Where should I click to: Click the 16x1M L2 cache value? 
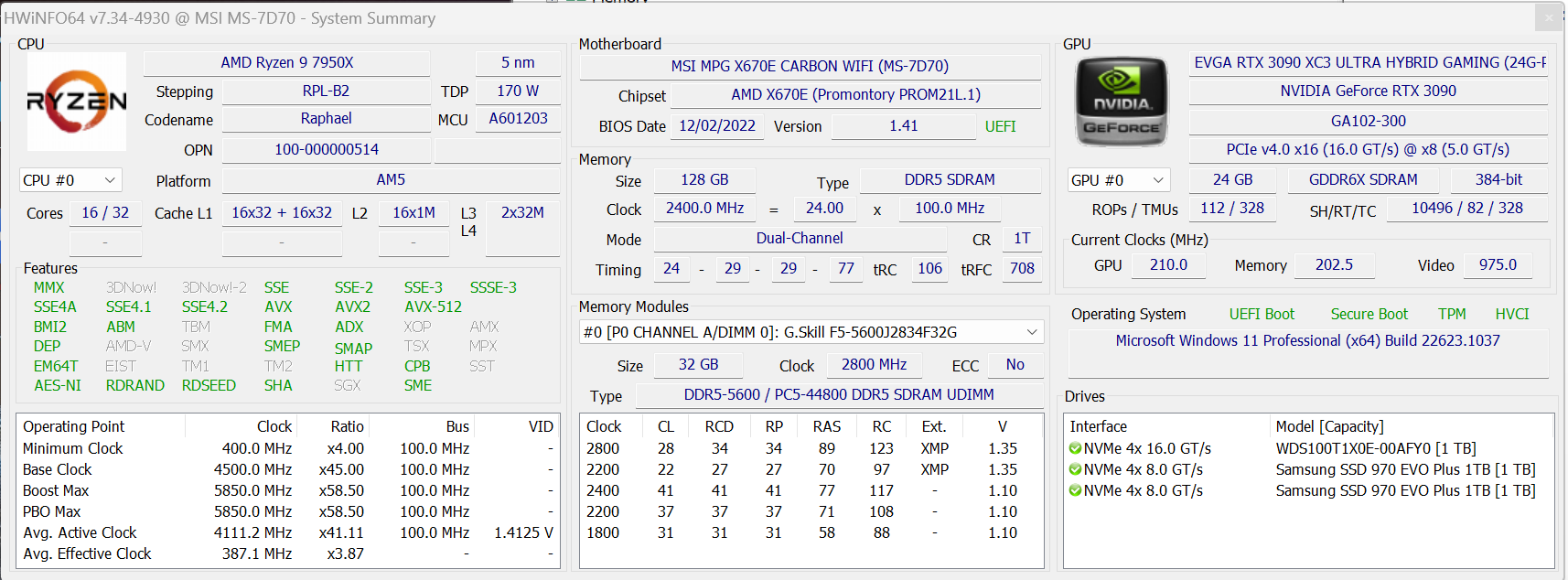pos(413,213)
